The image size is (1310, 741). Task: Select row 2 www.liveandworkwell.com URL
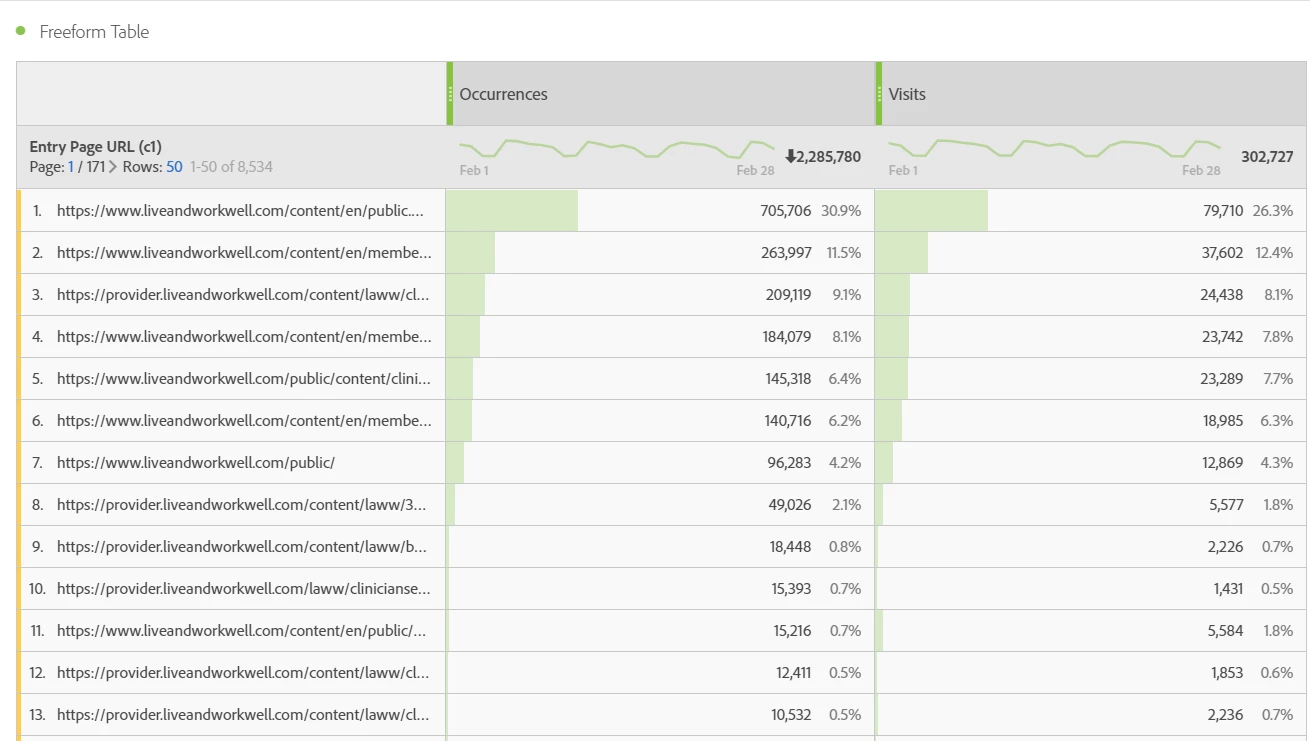244,253
